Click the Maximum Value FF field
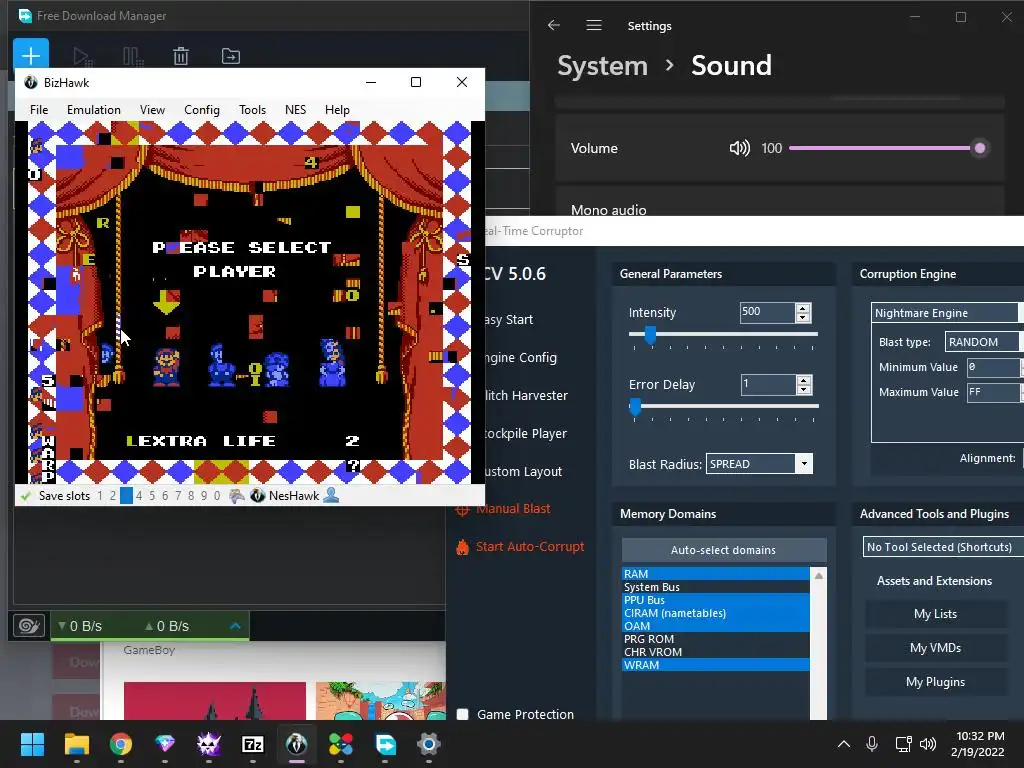 (993, 392)
